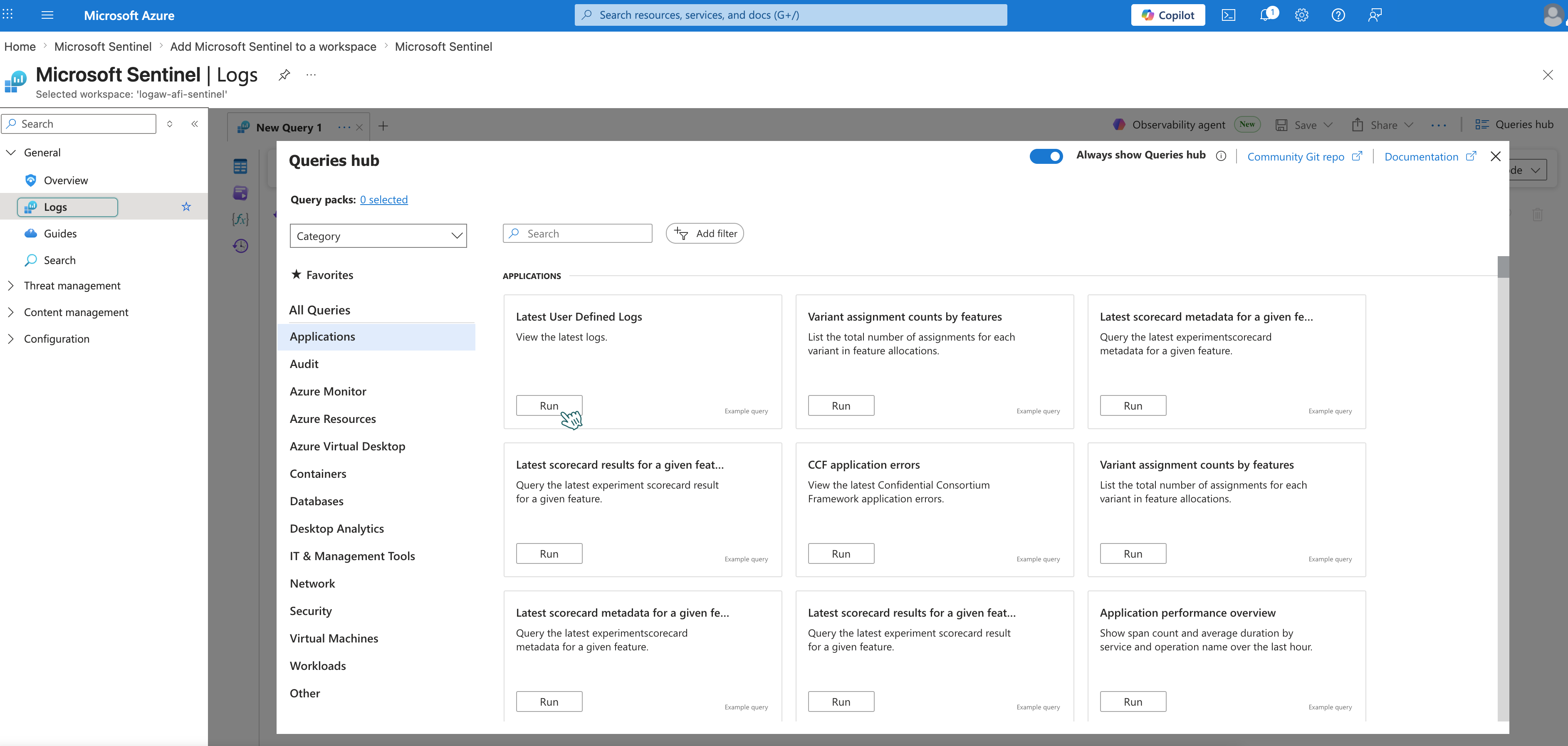Select the Audit category

304,364
